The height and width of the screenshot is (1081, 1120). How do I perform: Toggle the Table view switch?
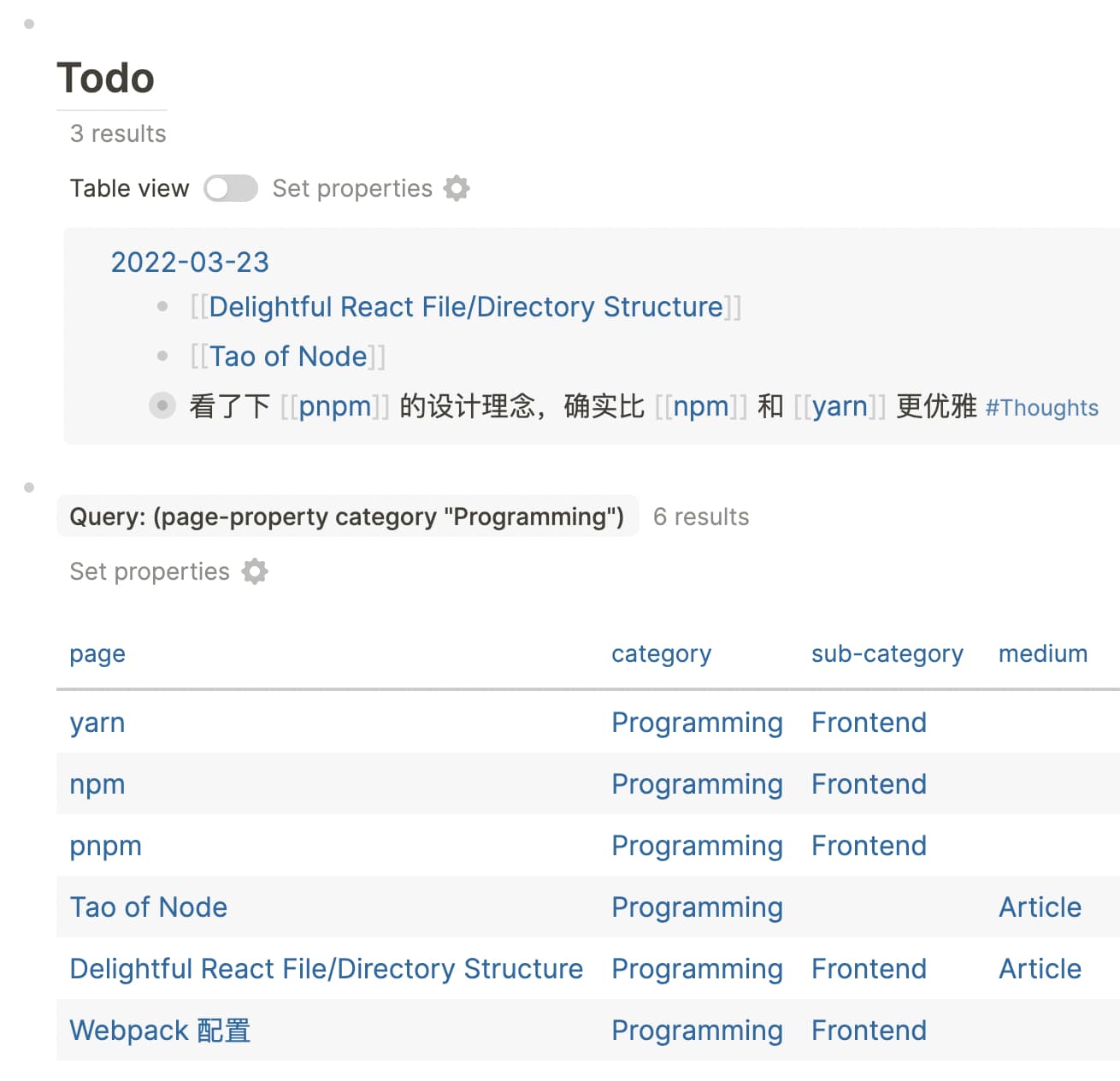(231, 188)
